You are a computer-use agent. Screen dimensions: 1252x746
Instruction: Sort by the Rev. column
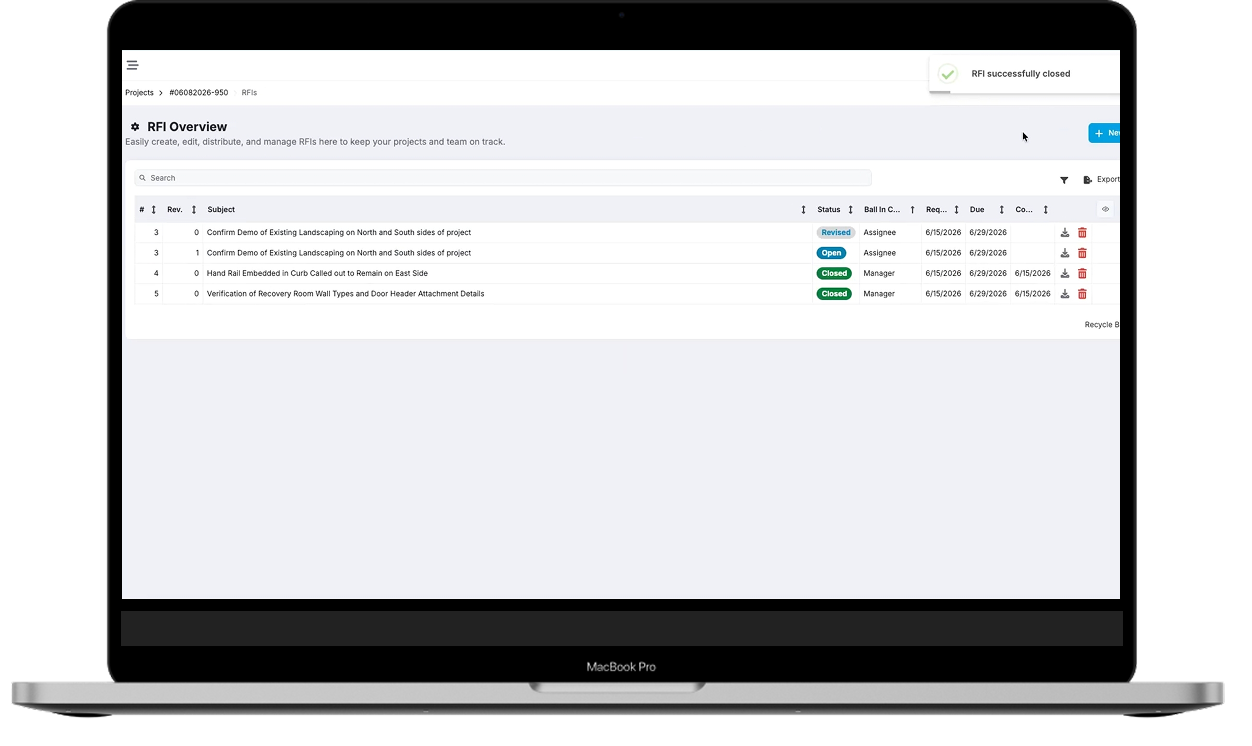[x=193, y=210]
